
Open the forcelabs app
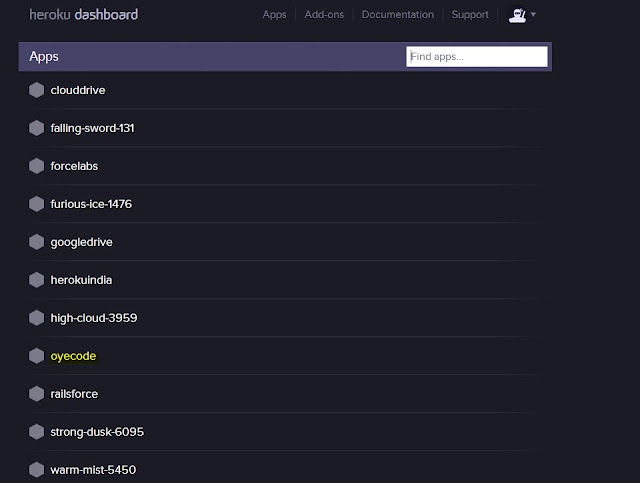pos(74,166)
